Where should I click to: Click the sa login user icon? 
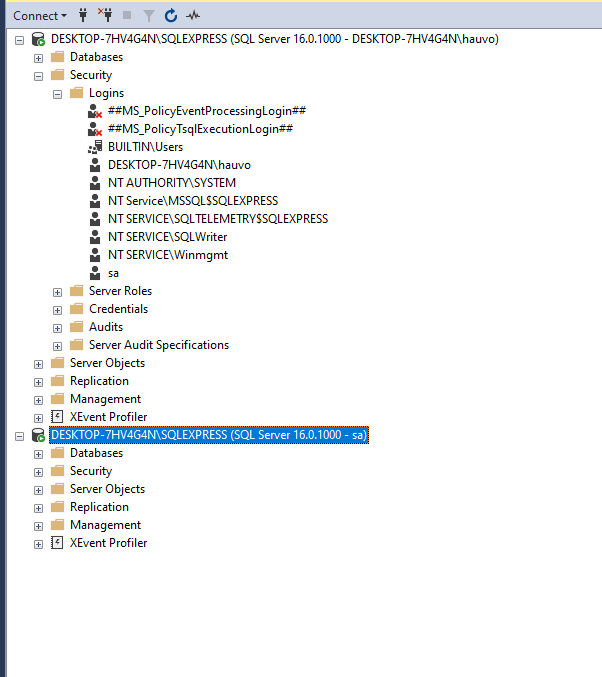pos(95,273)
